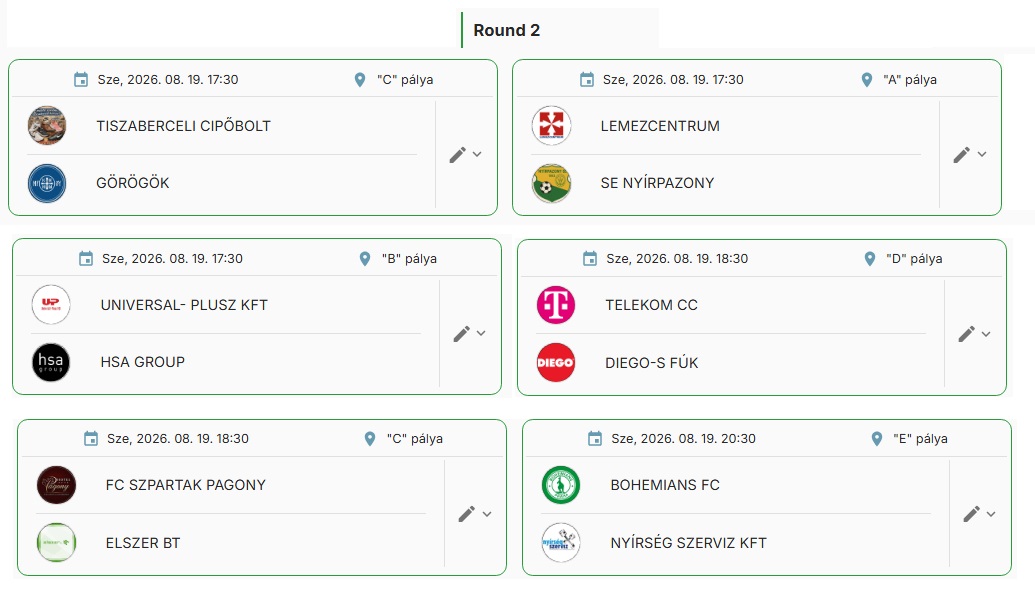Open dropdown arrow for HSA Group match
This screenshot has height=589, width=1035.
point(481,333)
